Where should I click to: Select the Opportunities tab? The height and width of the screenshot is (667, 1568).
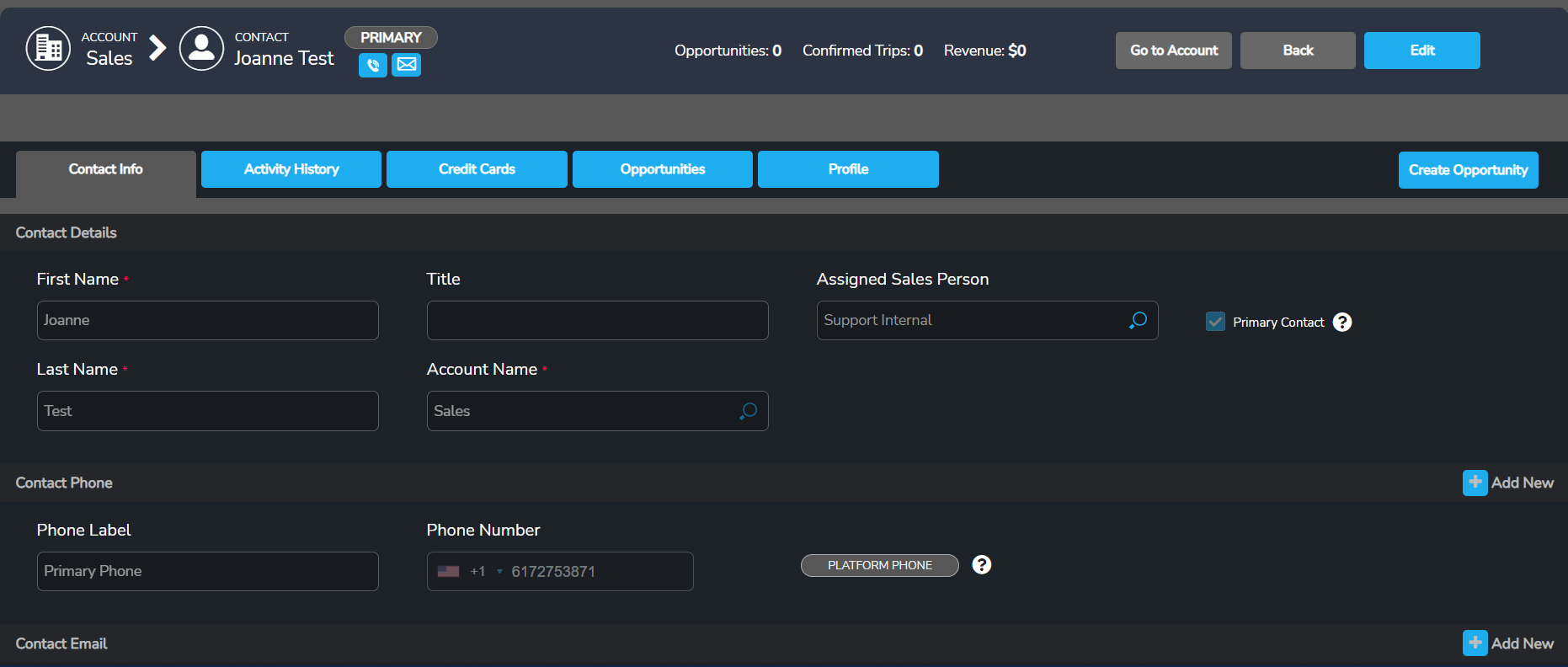click(x=663, y=169)
